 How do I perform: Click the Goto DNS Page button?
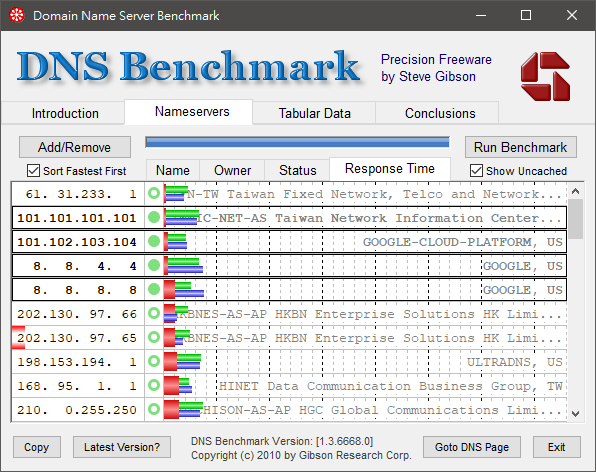472,447
